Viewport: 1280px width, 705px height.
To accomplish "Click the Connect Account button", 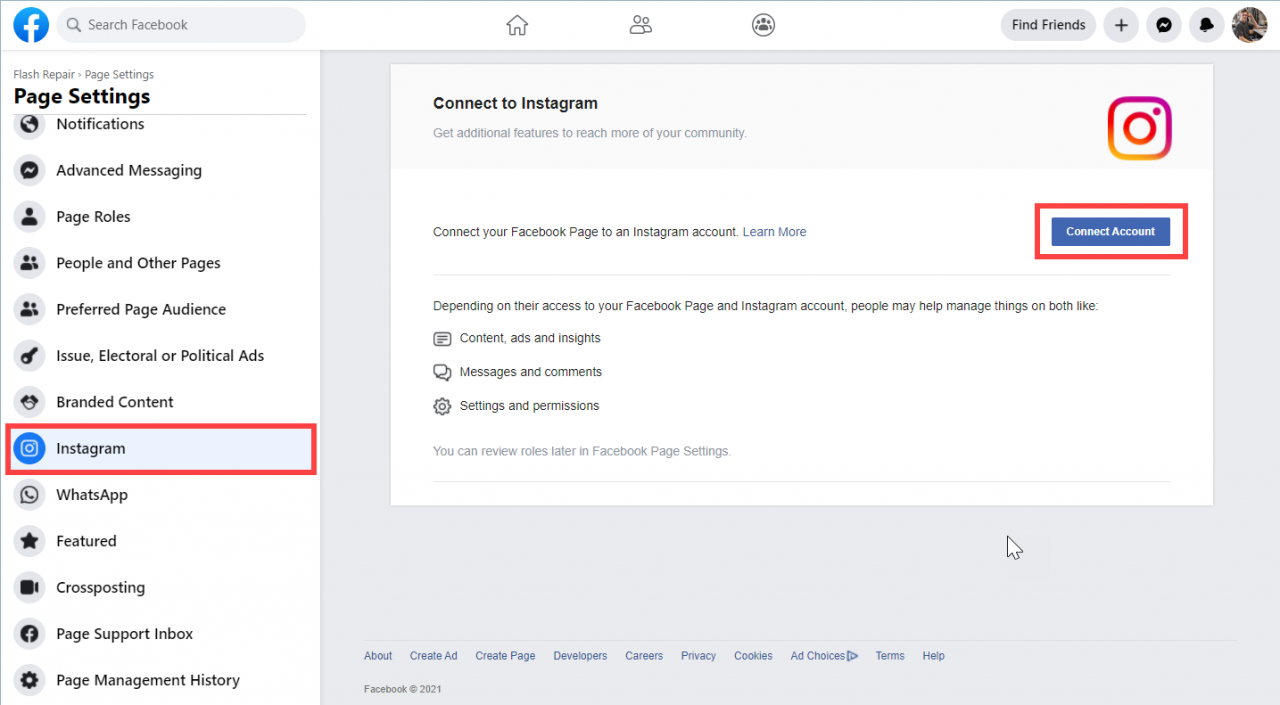I will point(1110,231).
